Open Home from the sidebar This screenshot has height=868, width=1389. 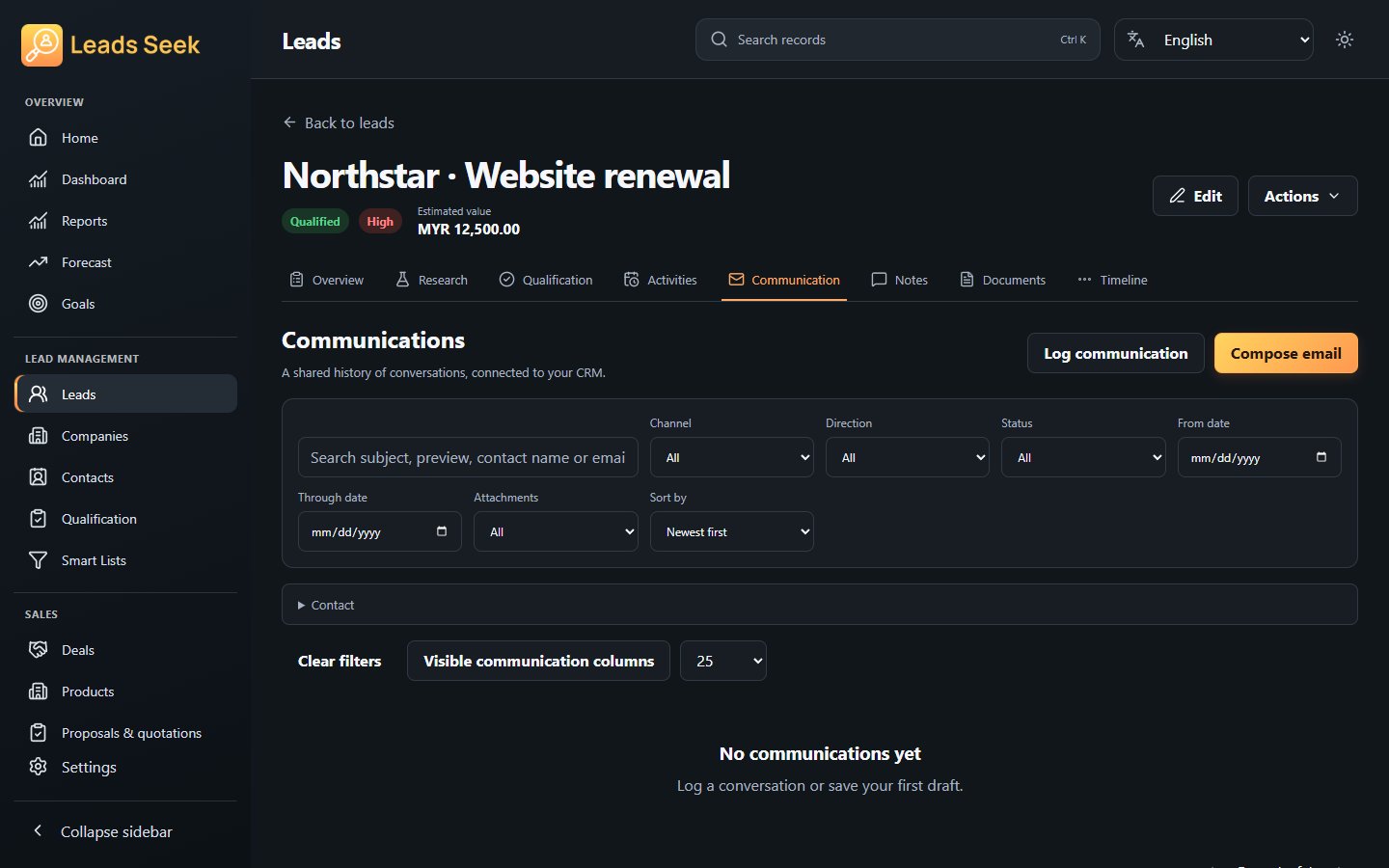point(125,138)
